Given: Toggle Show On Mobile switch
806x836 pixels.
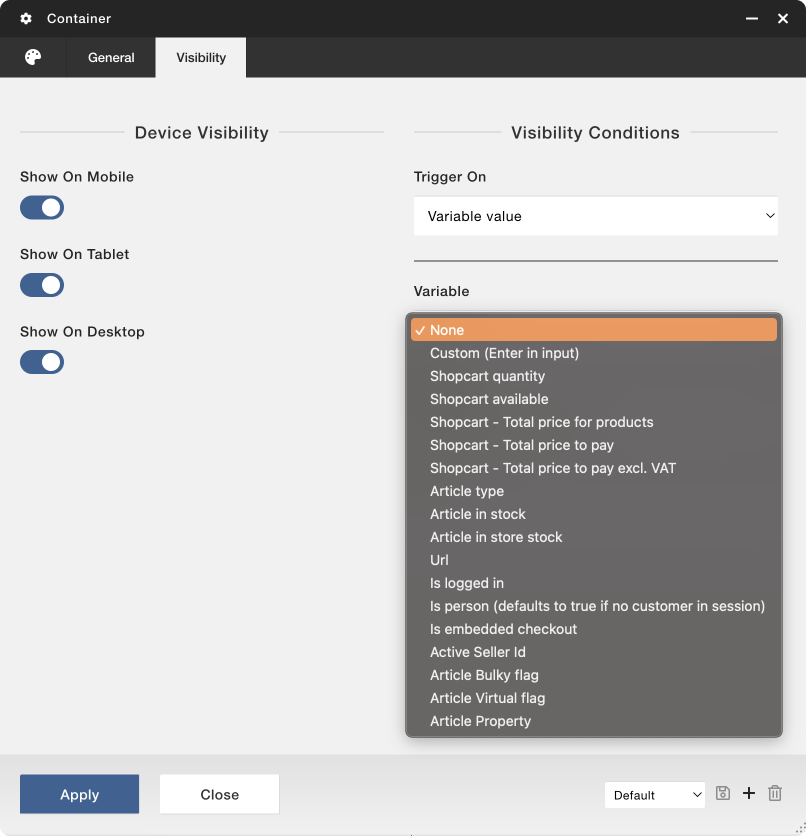Looking at the screenshot, I should 42,208.
